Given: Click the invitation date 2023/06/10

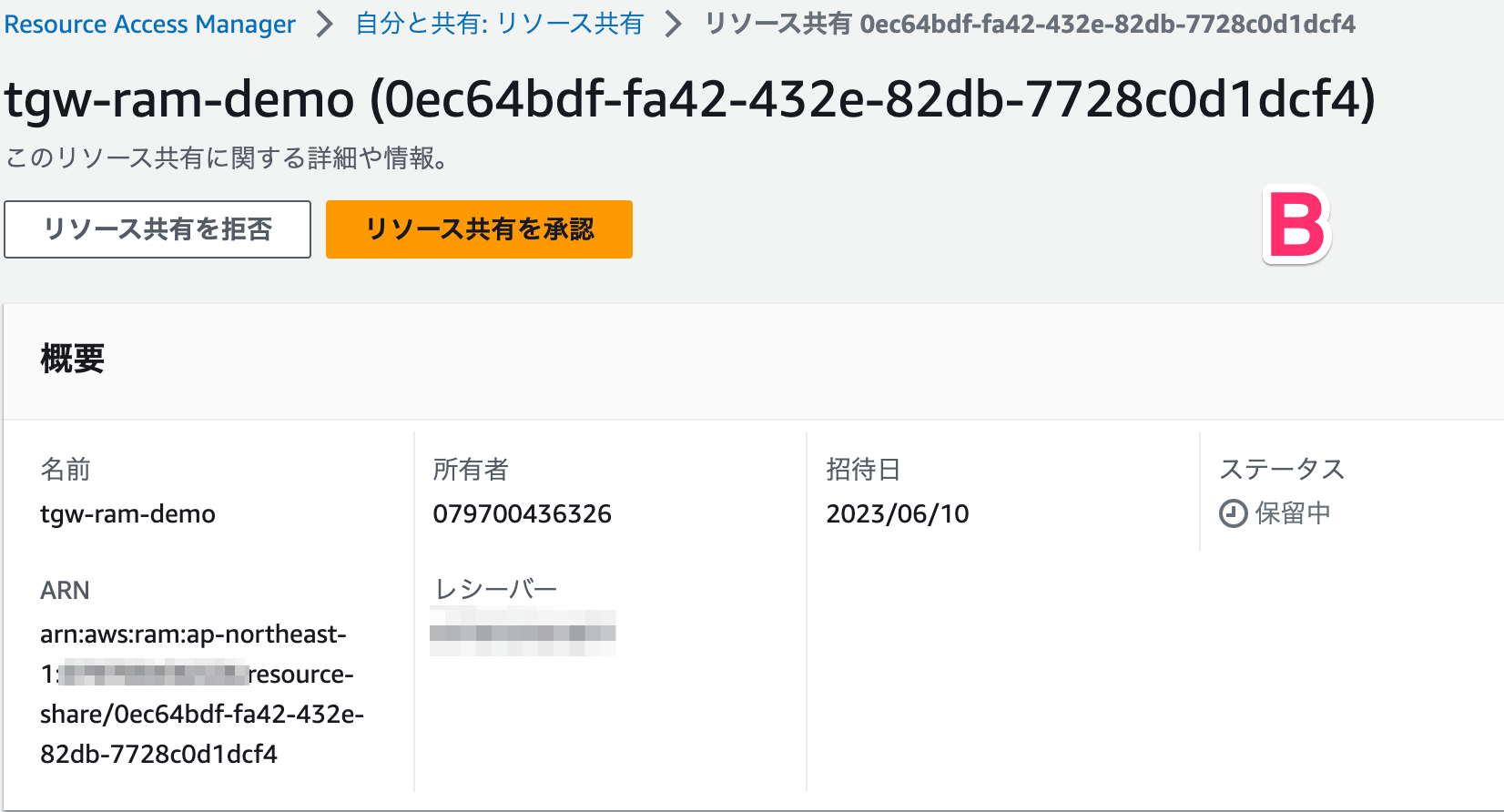Looking at the screenshot, I should (x=897, y=514).
